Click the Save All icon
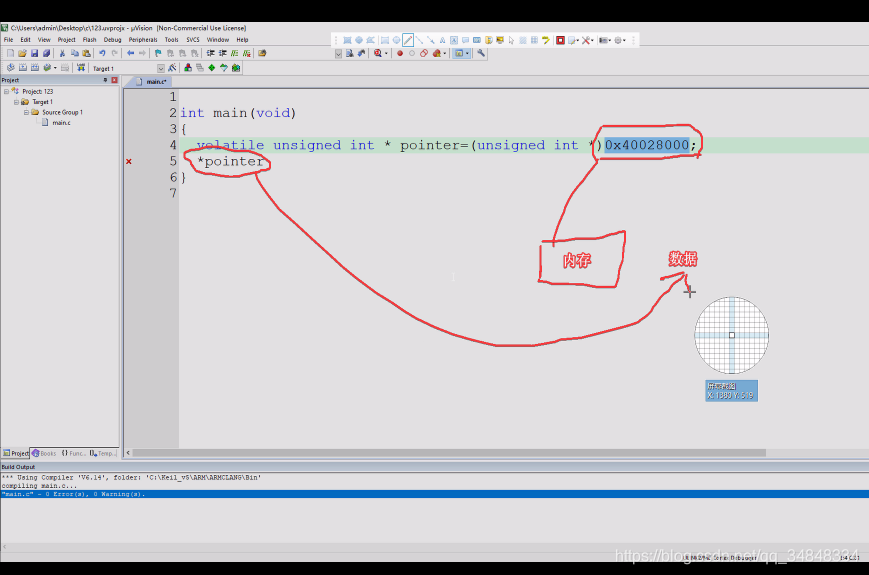 pyautogui.click(x=47, y=53)
